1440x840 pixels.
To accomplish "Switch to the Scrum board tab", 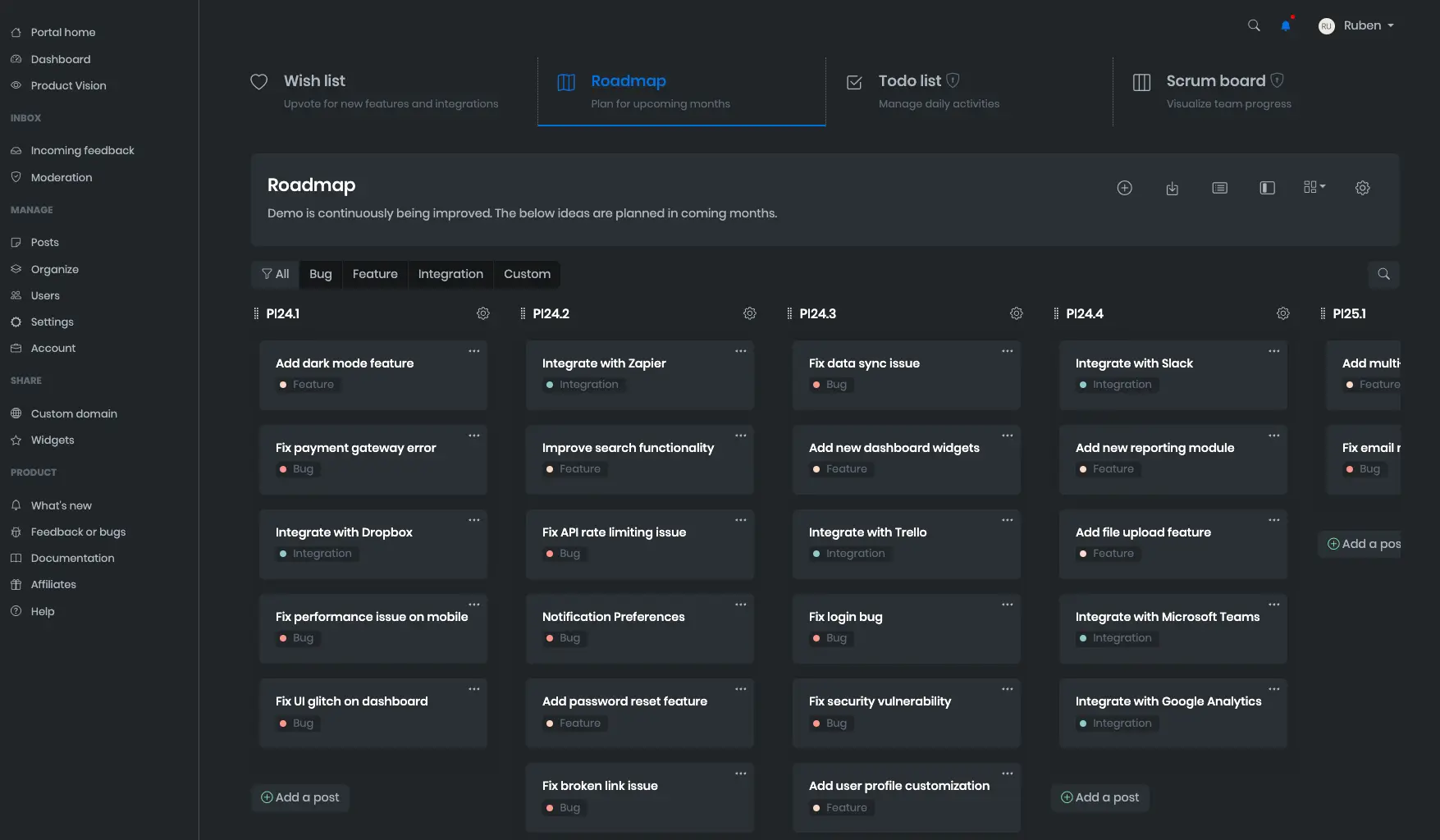I will [1215, 80].
